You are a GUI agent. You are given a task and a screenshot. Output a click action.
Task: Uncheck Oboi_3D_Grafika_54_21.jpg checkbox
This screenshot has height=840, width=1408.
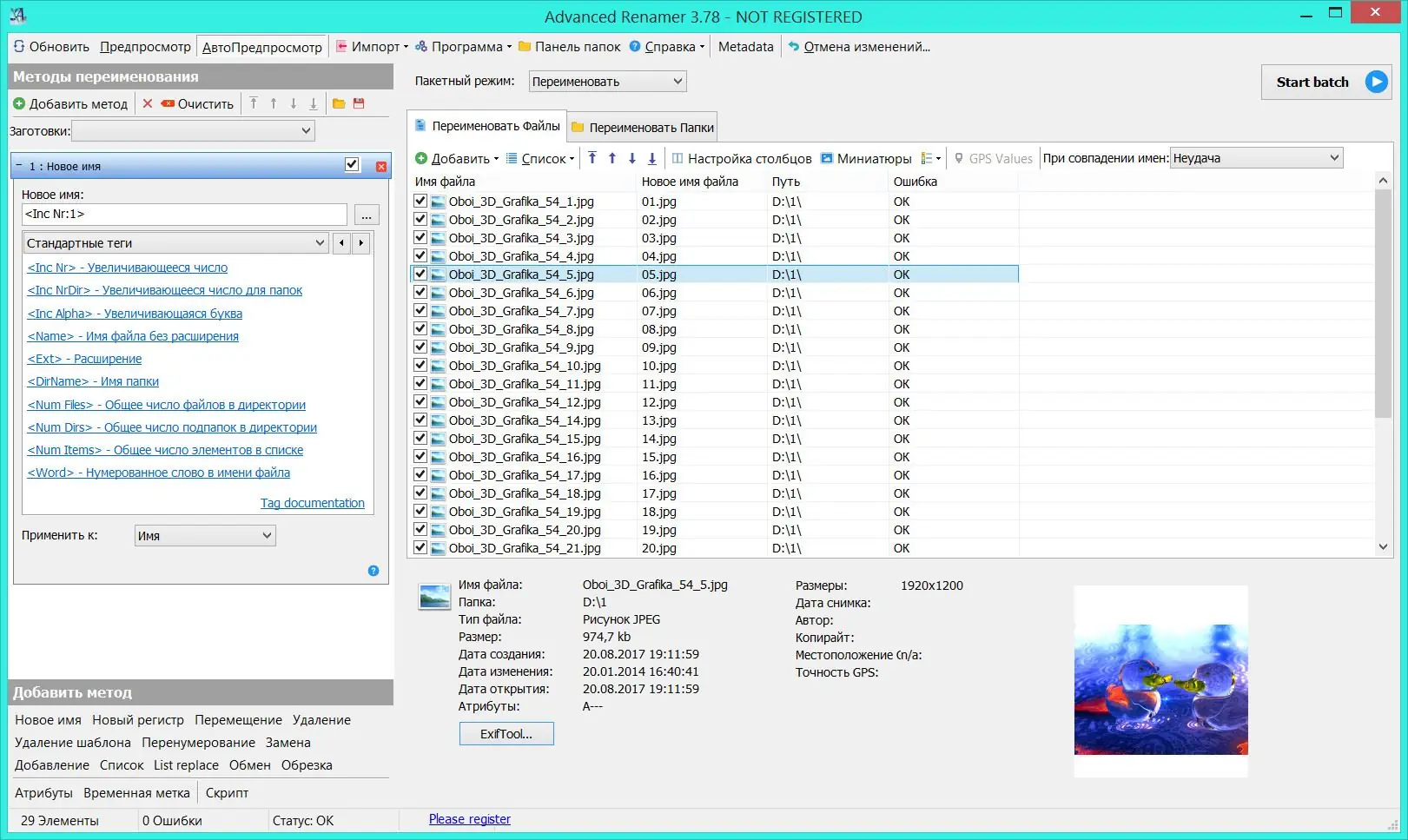tap(420, 547)
